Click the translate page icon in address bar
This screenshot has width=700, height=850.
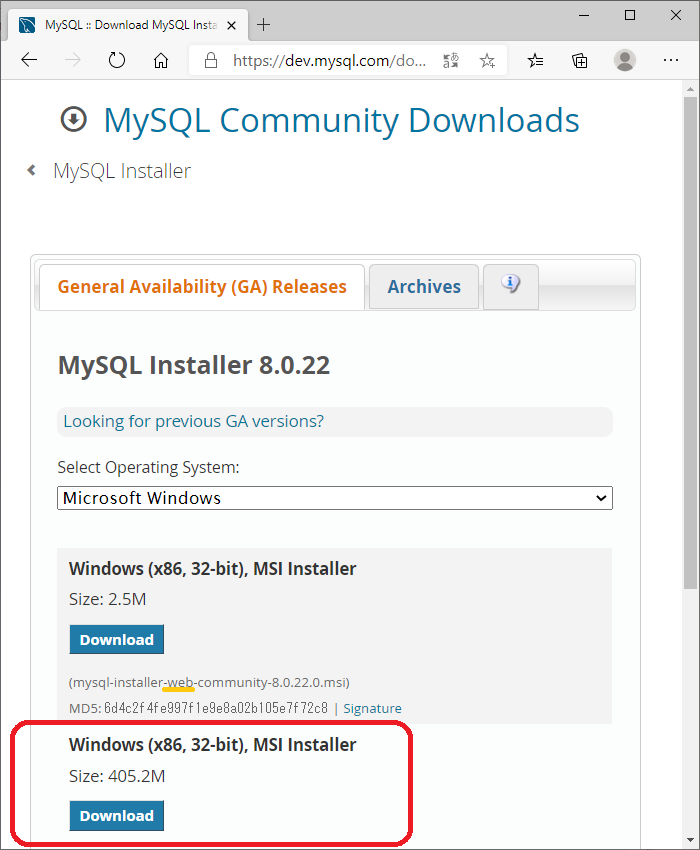click(451, 61)
